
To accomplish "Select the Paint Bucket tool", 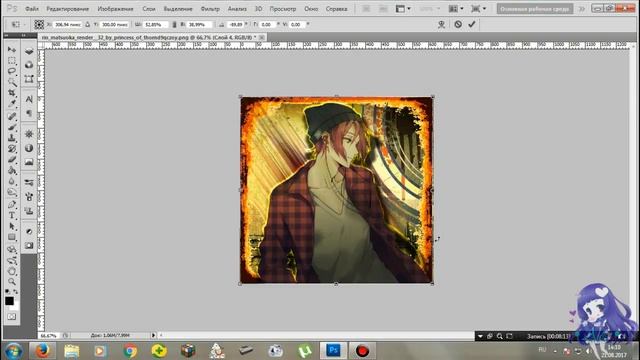I will [11, 171].
